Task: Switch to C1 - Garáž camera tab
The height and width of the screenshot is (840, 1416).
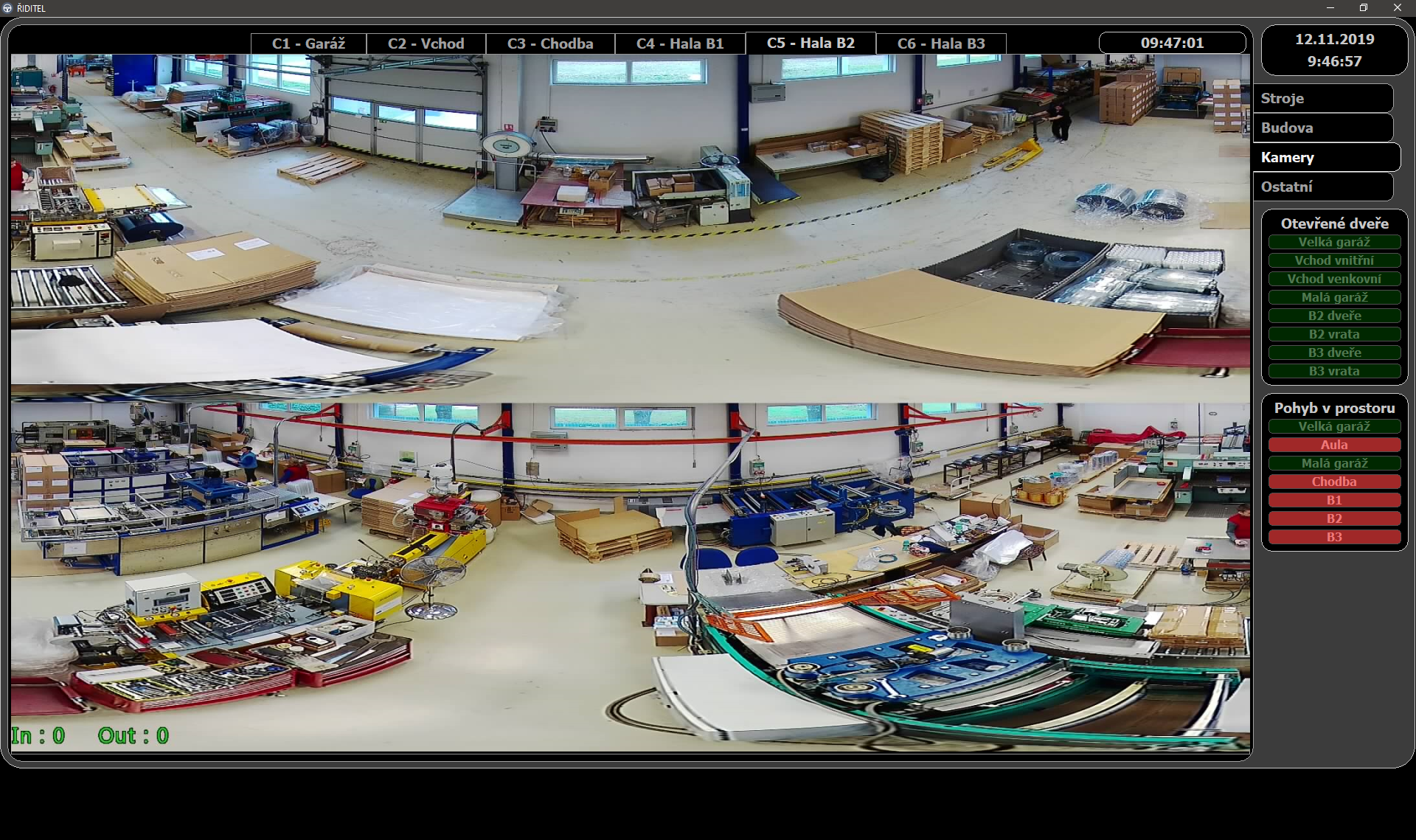Action: [x=308, y=44]
